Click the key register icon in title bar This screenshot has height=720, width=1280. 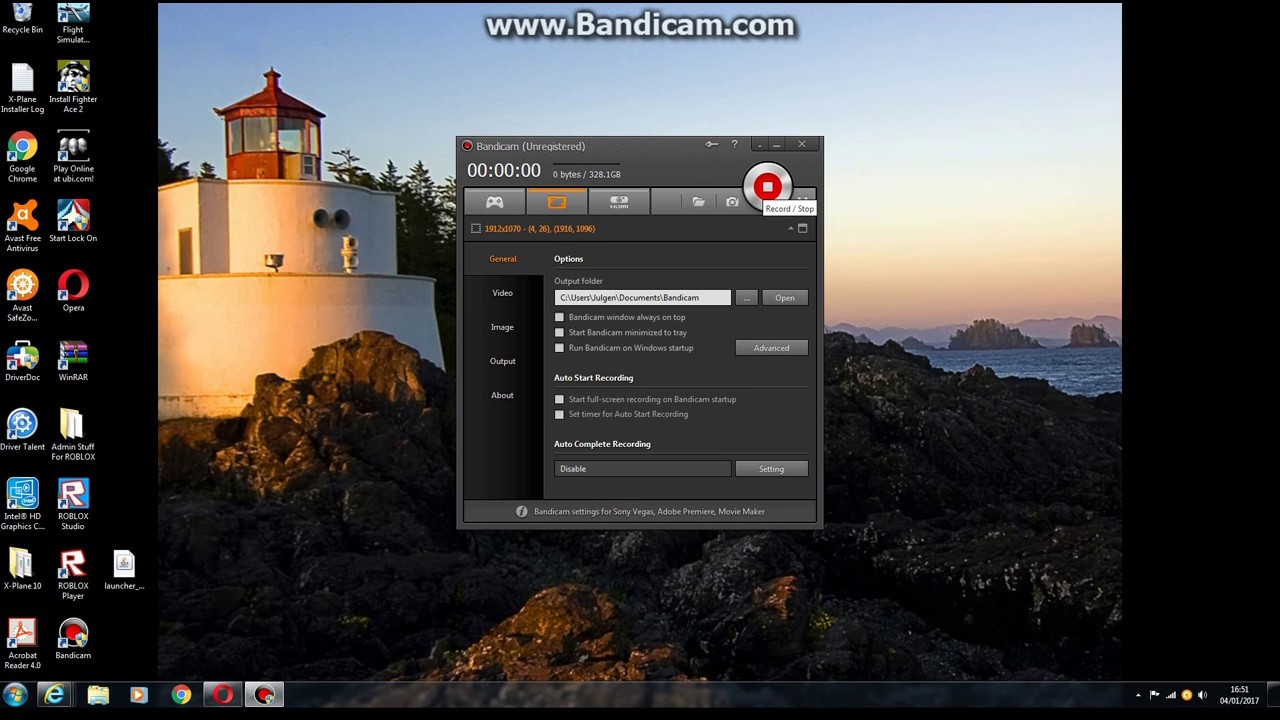coord(711,145)
